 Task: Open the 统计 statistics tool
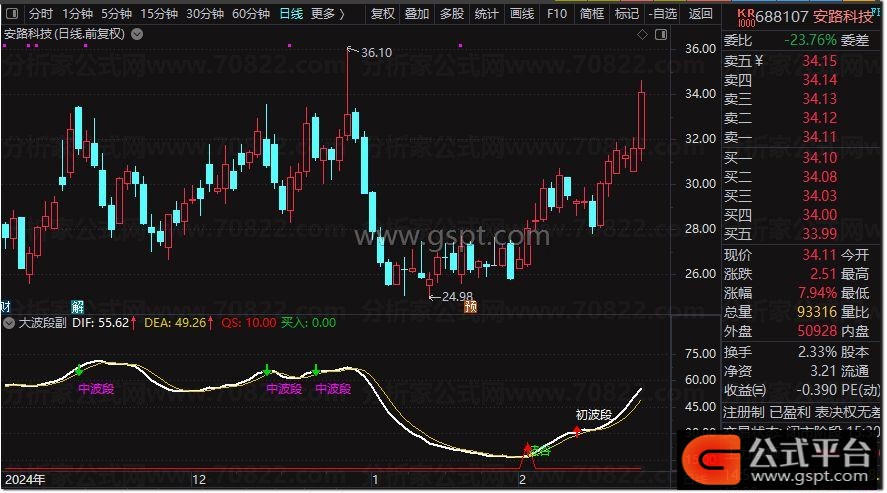[x=486, y=13]
